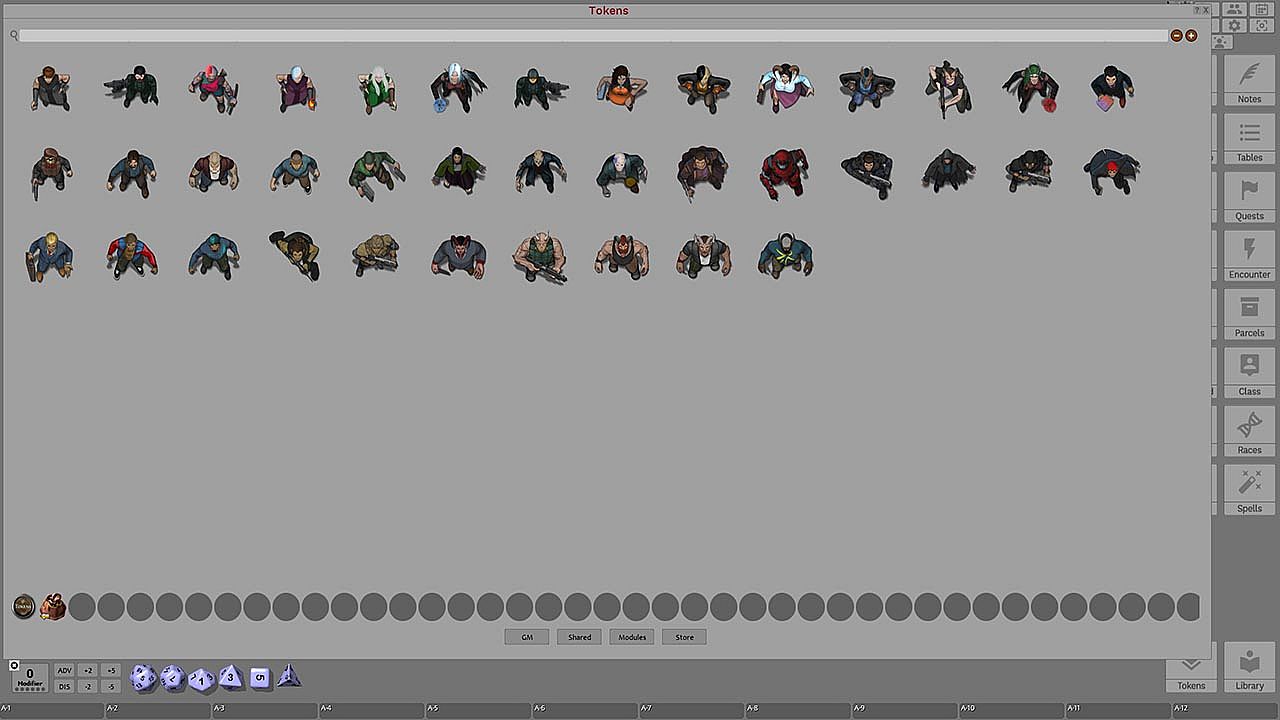
Task: Open the Library book icon
Action: click(1249, 668)
